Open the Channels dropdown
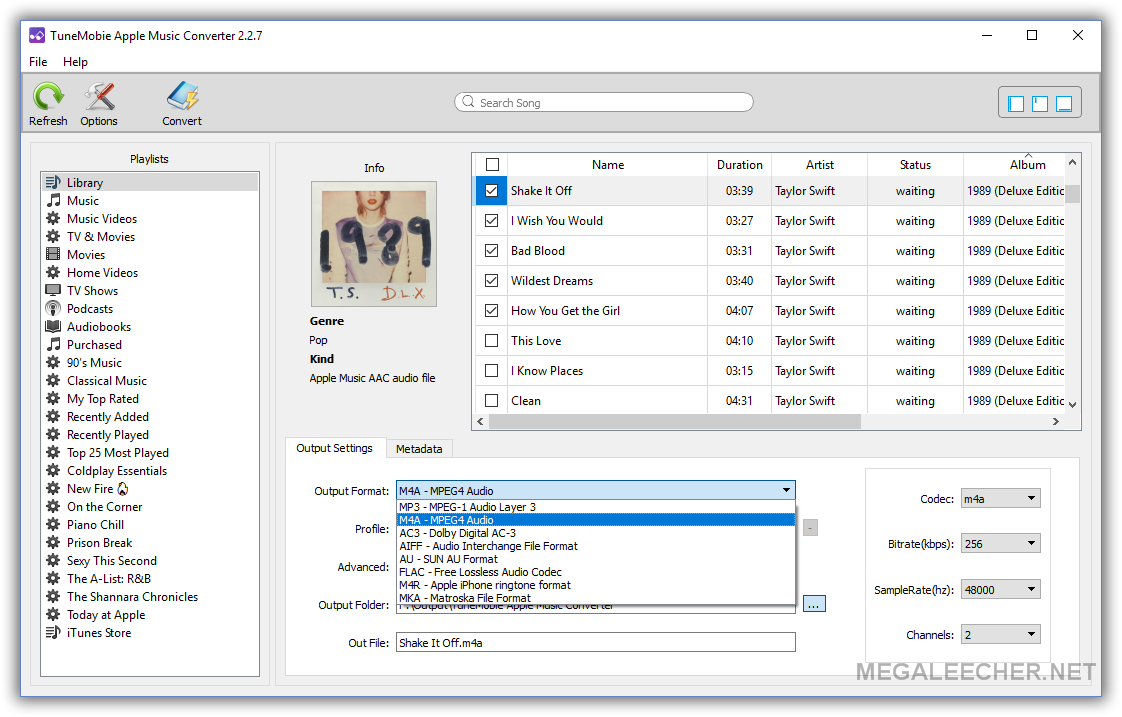The image size is (1122, 717). [1000, 635]
